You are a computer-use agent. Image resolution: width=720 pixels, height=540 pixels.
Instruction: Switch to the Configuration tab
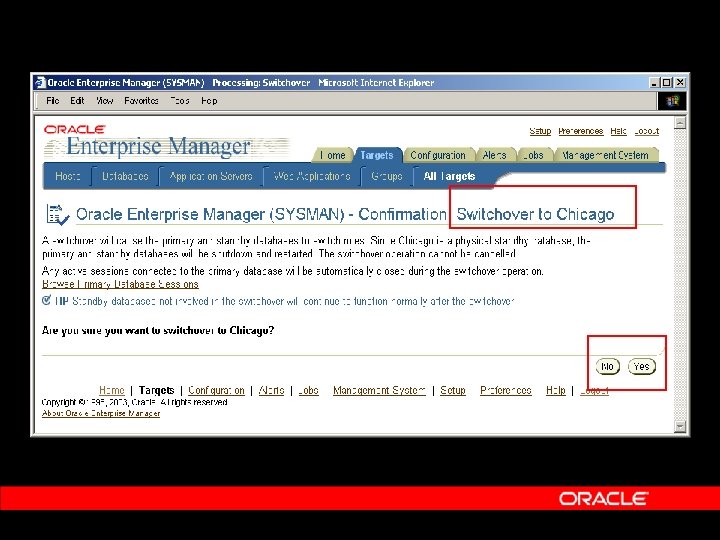pyautogui.click(x=438, y=155)
